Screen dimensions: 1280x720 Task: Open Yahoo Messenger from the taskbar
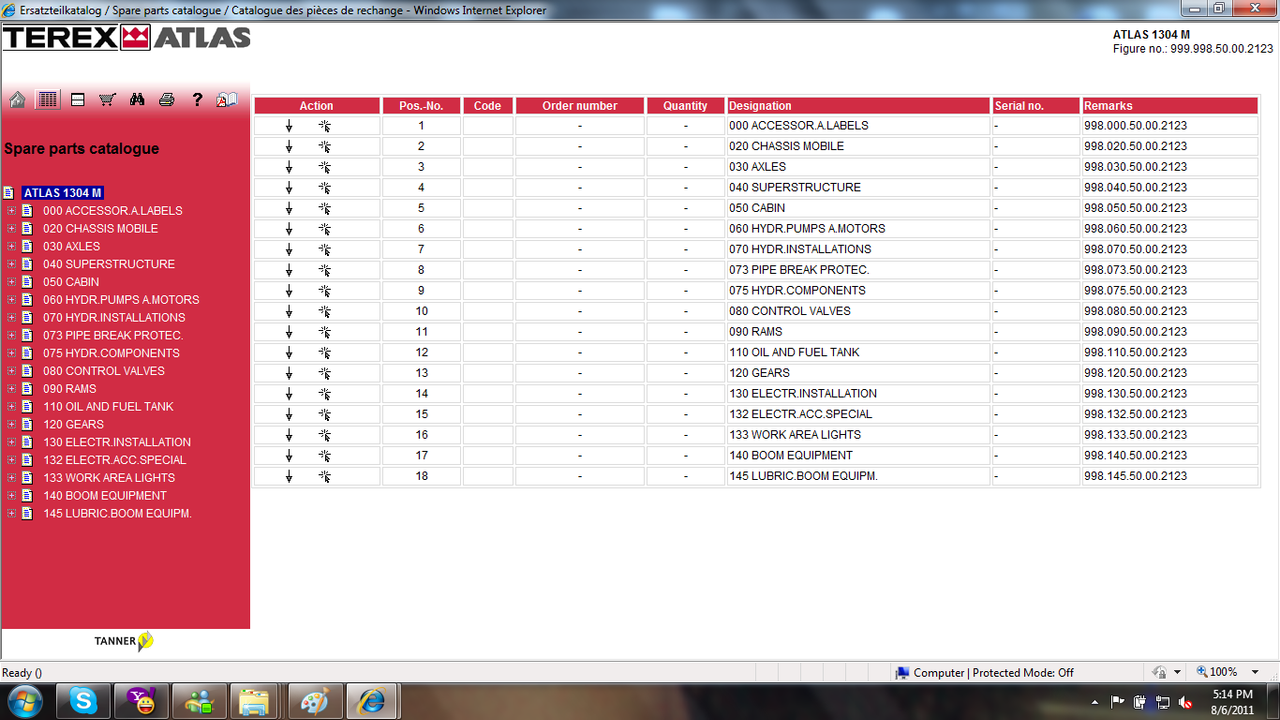click(141, 702)
